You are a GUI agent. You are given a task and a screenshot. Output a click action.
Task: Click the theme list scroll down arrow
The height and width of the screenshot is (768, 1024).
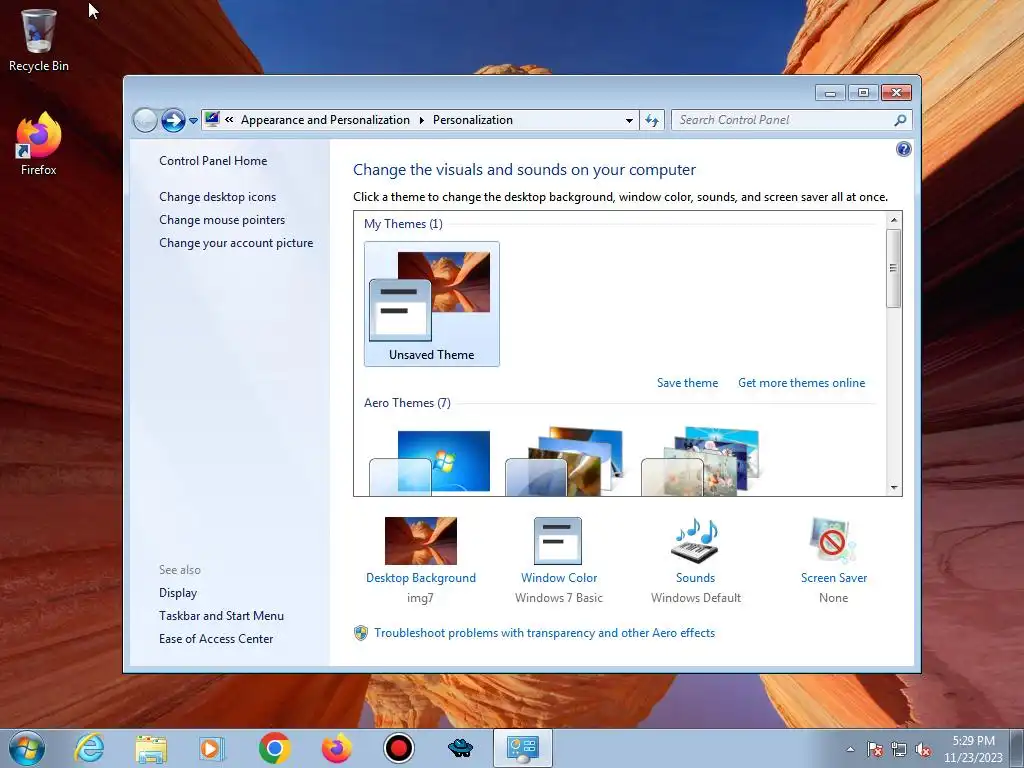coord(894,487)
